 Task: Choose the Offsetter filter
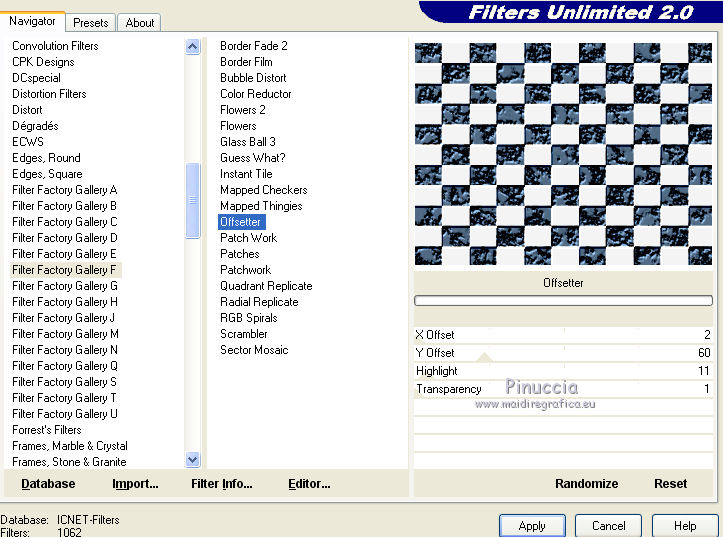point(241,222)
